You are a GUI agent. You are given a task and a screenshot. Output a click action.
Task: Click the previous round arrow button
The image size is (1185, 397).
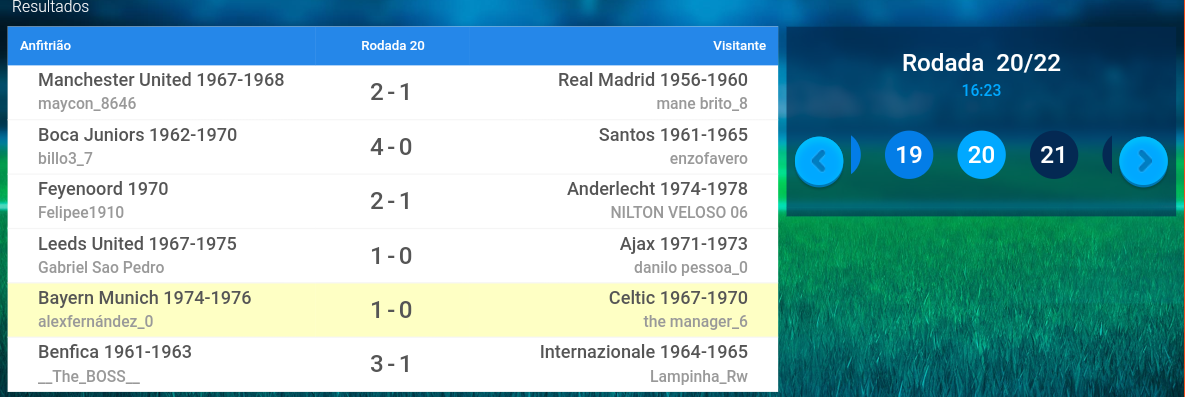(819, 161)
